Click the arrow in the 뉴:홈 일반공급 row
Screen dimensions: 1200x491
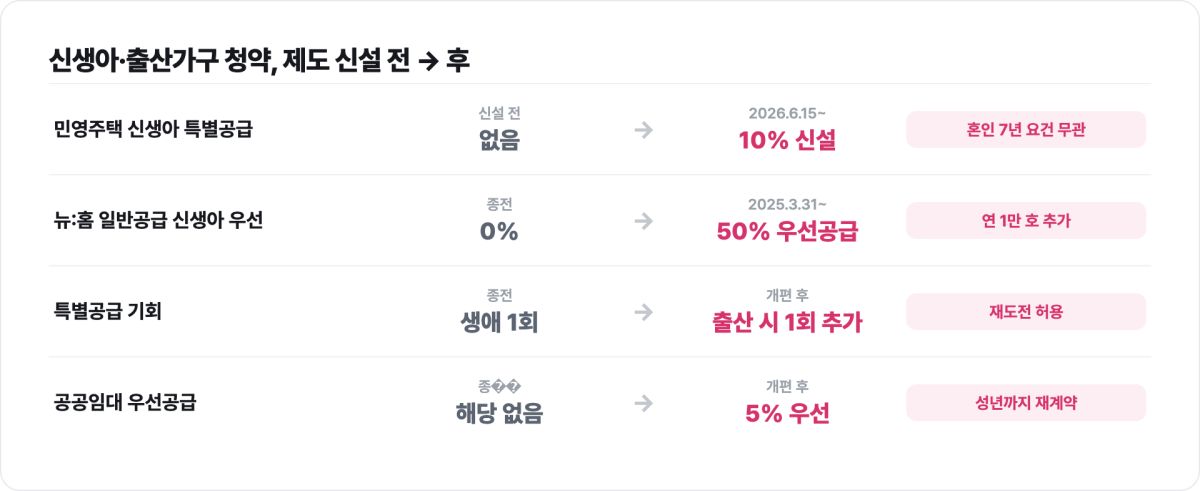(643, 221)
